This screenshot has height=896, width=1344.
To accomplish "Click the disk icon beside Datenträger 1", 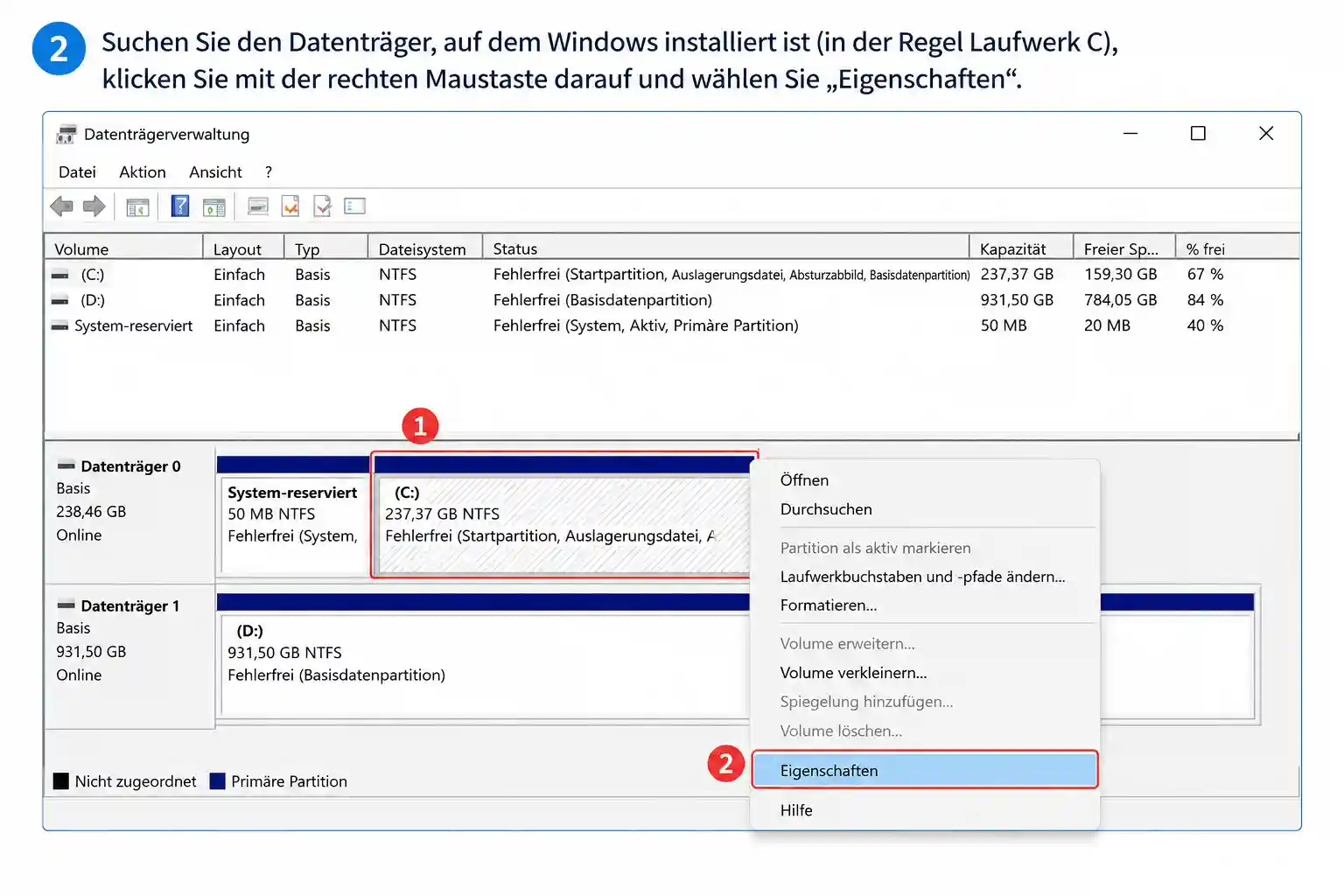I will 66,605.
